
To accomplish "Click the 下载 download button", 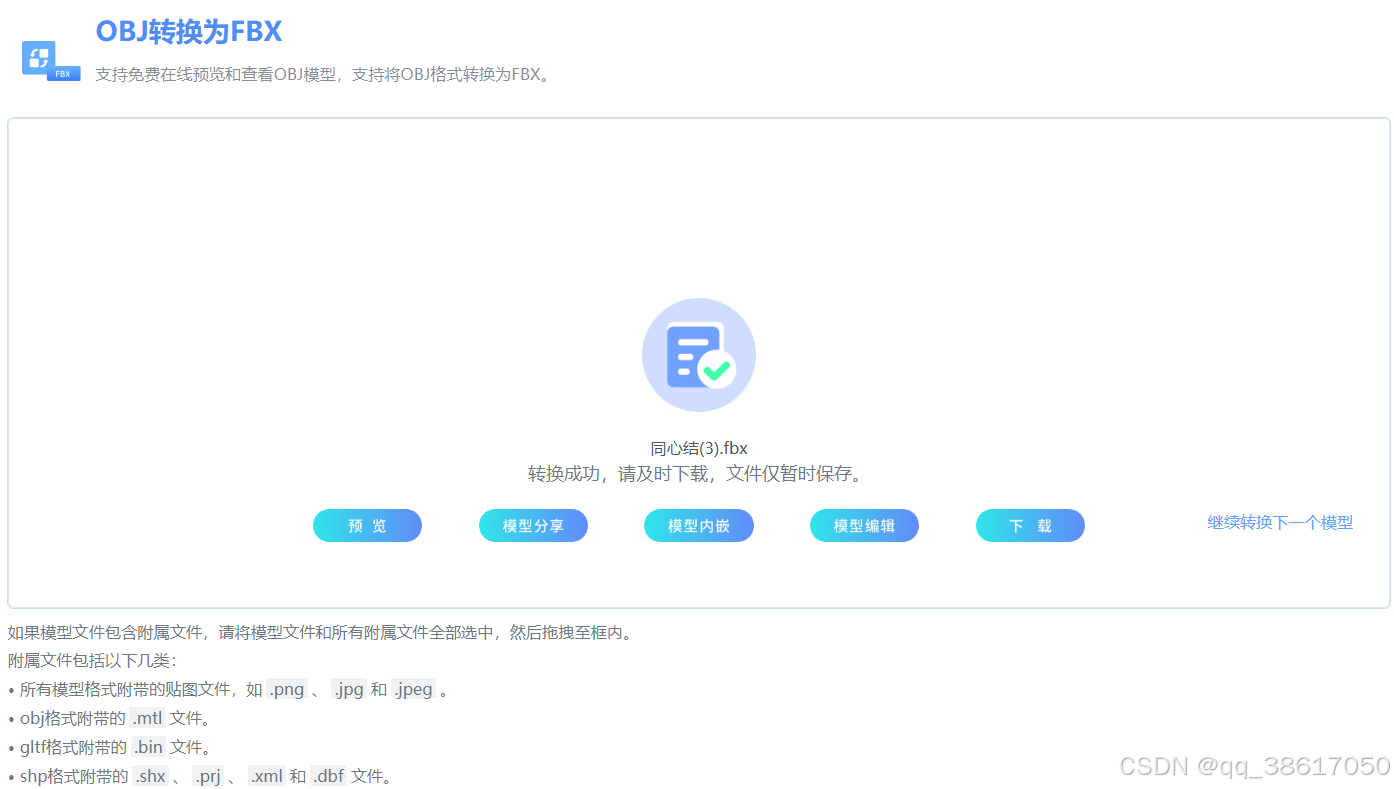I will coord(1030,525).
